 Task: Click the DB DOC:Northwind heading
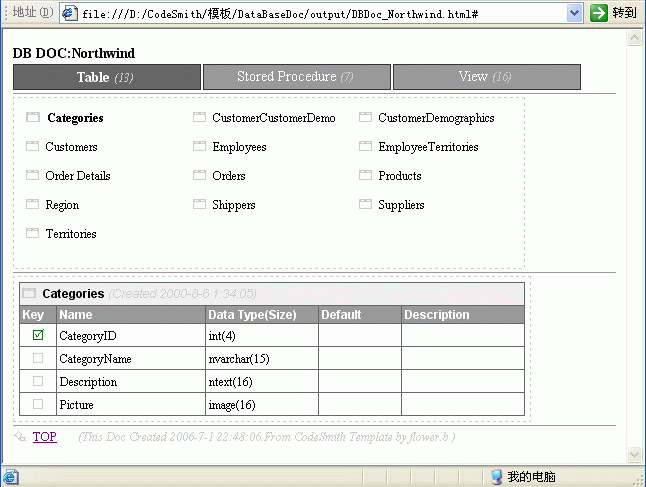point(74,53)
